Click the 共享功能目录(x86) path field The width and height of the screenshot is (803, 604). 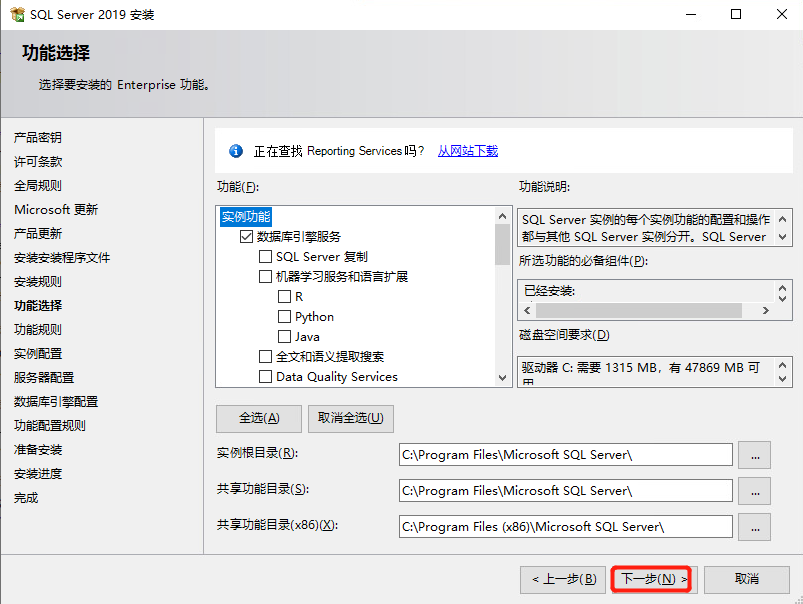(565, 527)
